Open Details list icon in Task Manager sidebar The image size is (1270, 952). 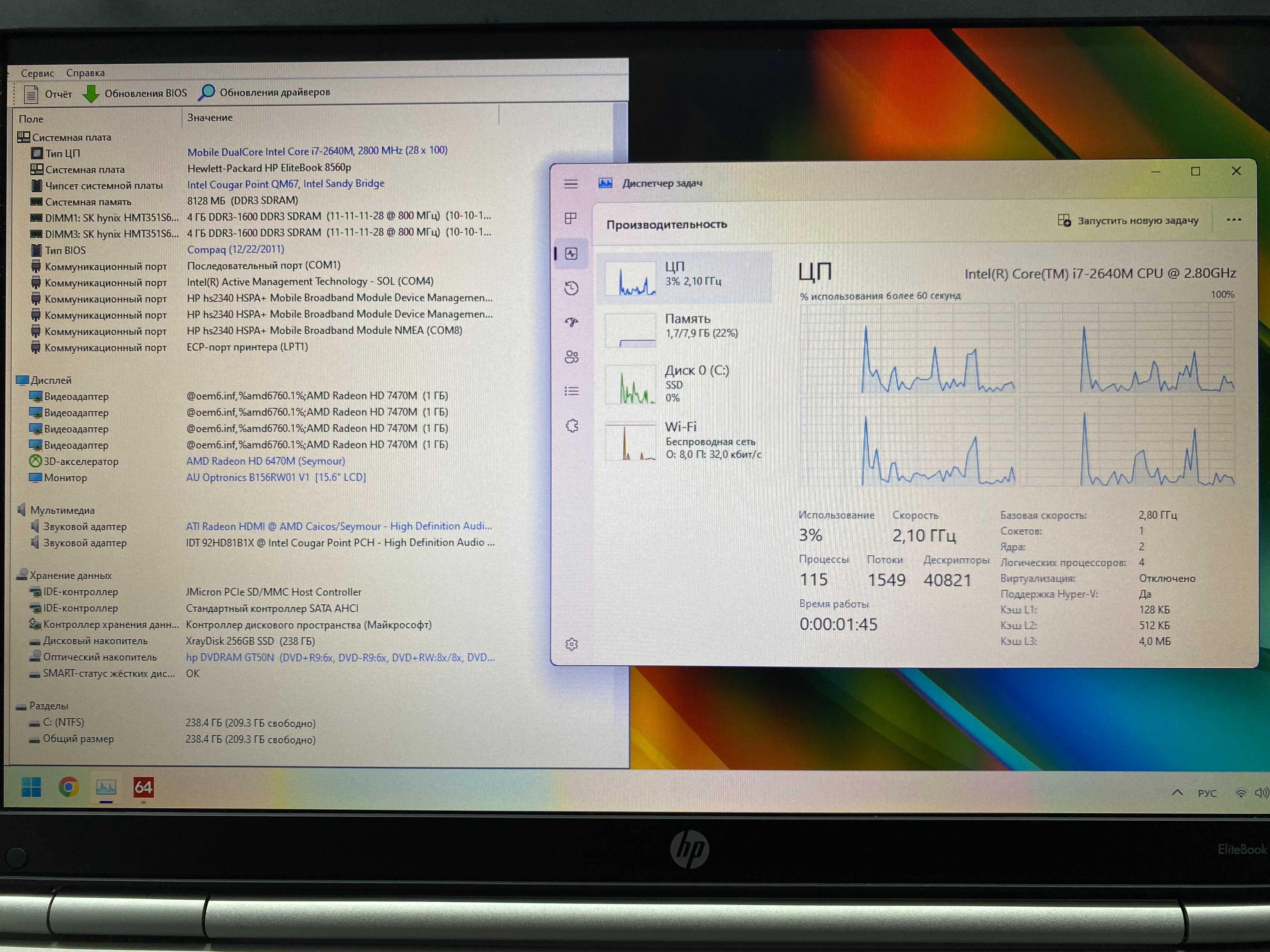coord(571,391)
